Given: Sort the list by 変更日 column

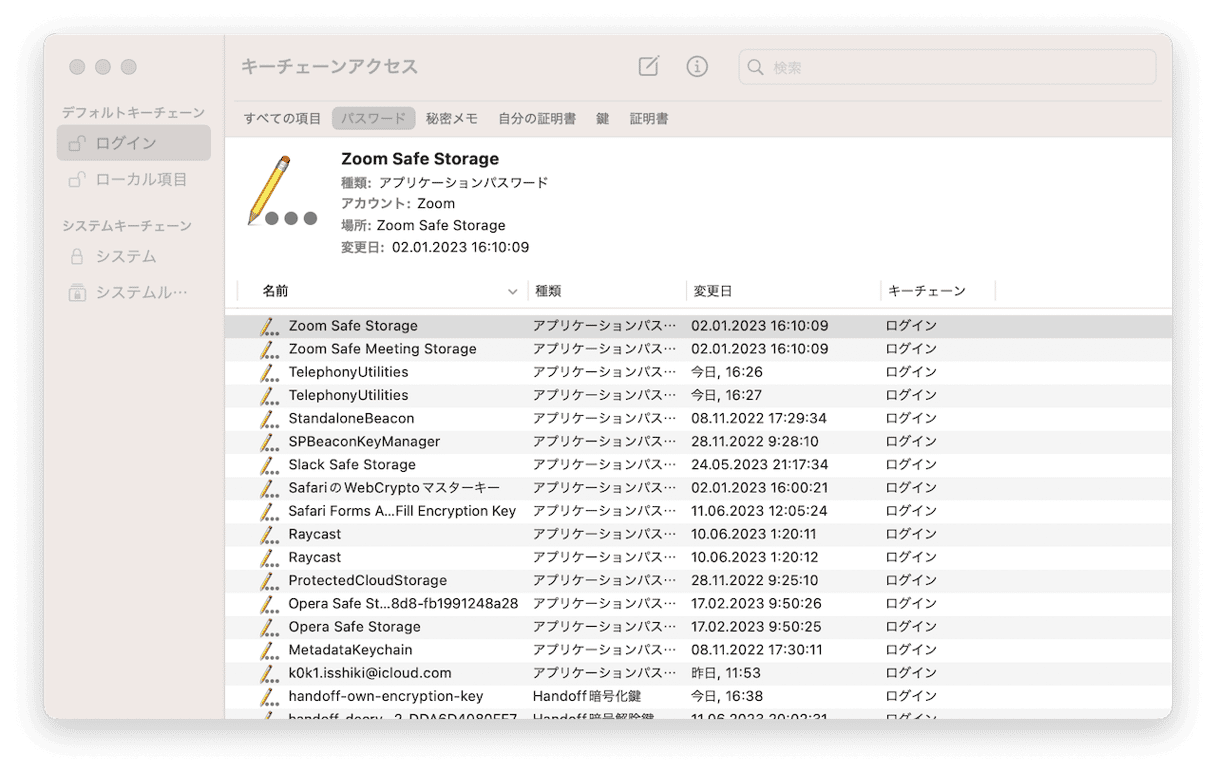Looking at the screenshot, I should (x=713, y=291).
